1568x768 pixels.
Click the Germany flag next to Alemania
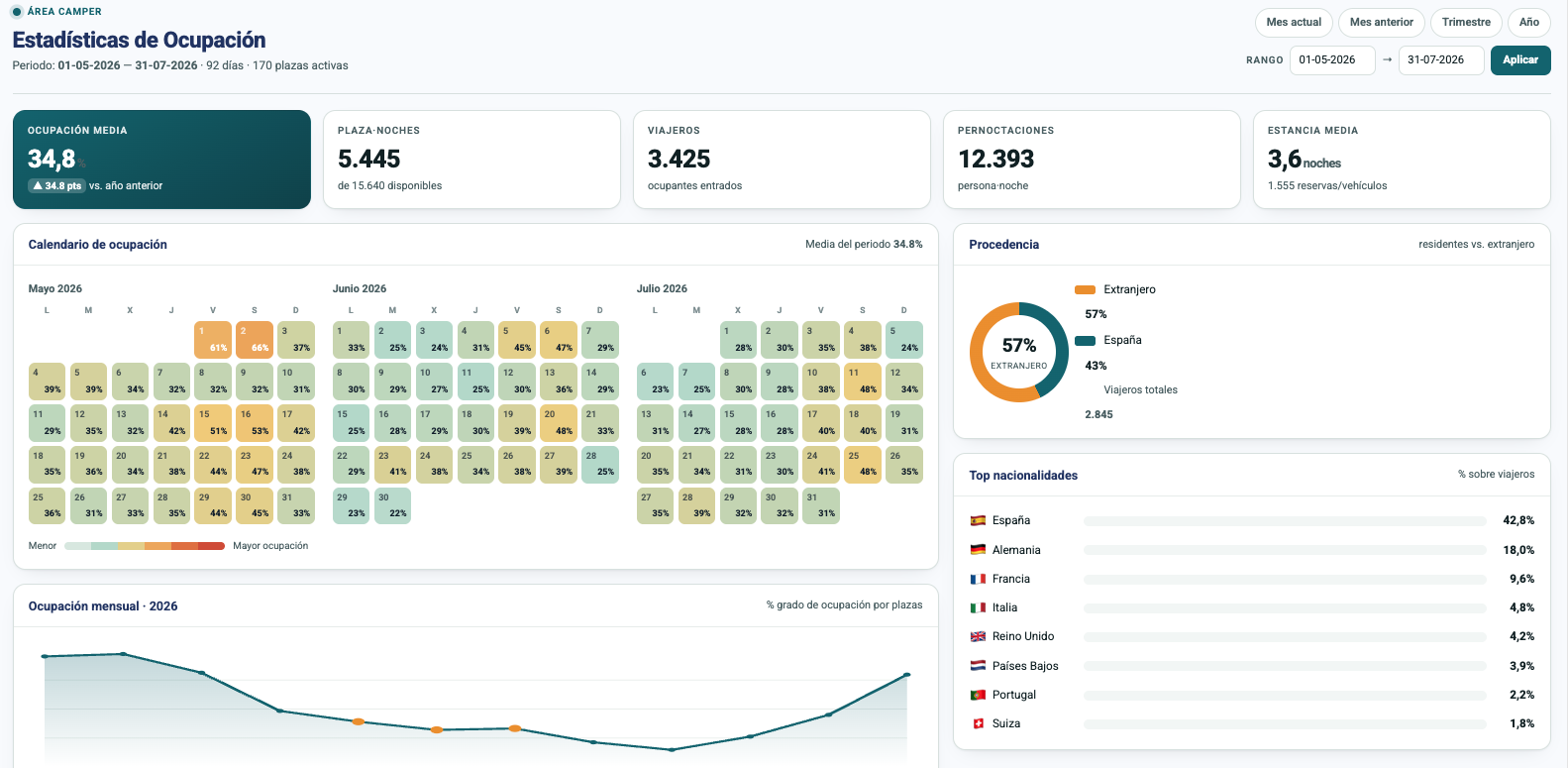click(x=978, y=550)
